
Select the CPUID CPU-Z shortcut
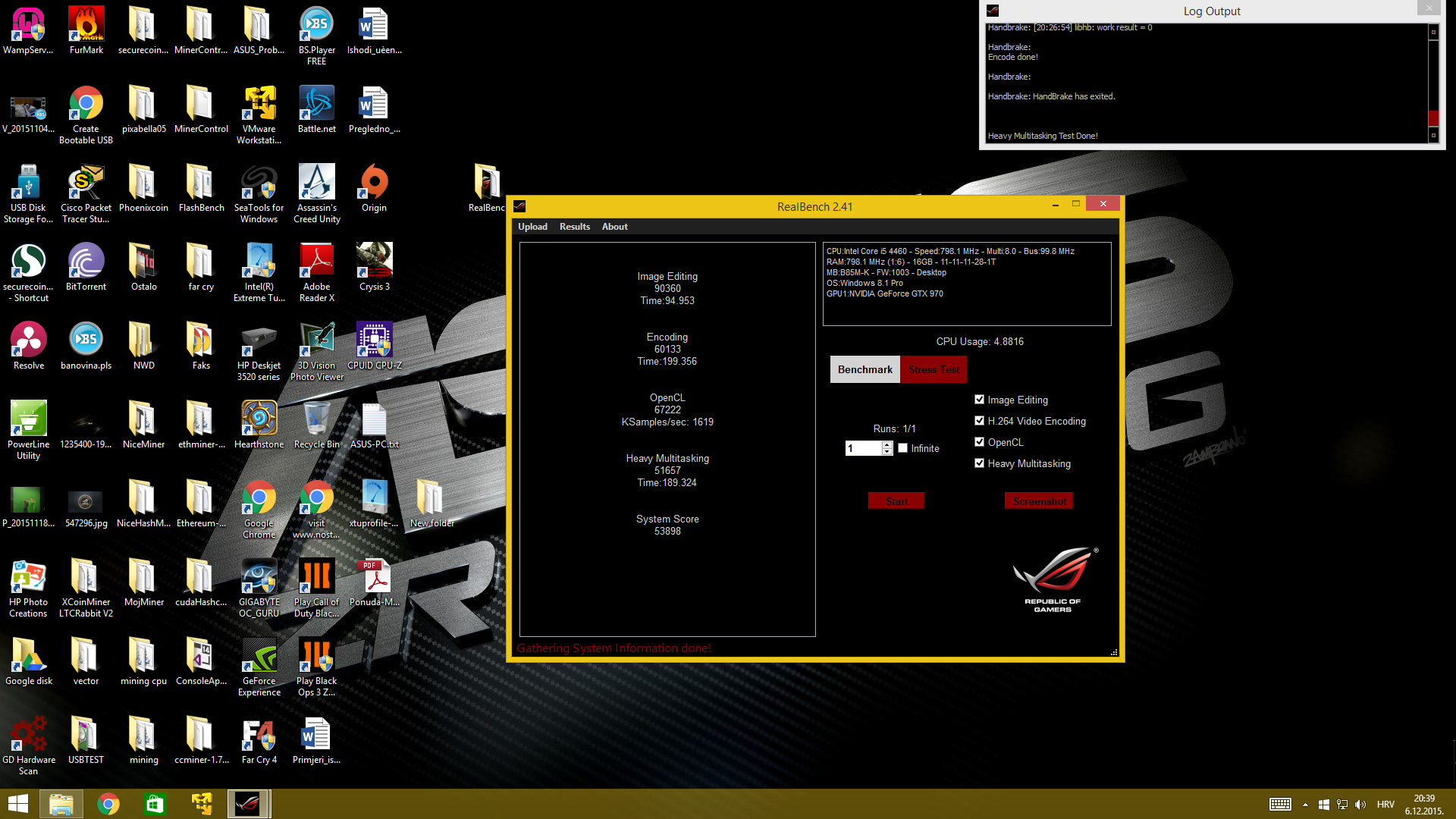pyautogui.click(x=374, y=346)
